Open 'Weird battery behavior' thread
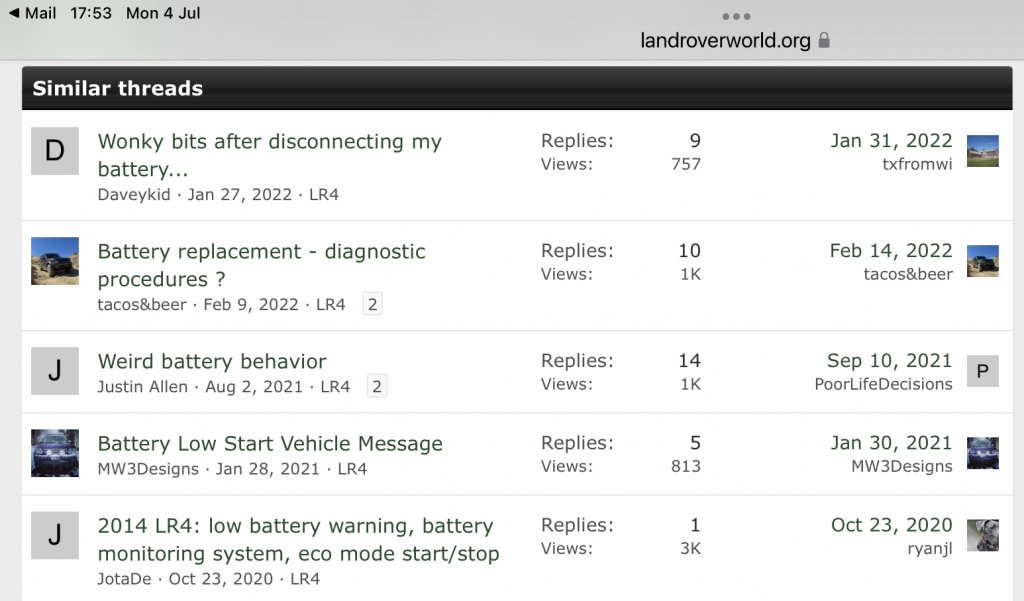Viewport: 1024px width, 601px height. click(x=212, y=361)
